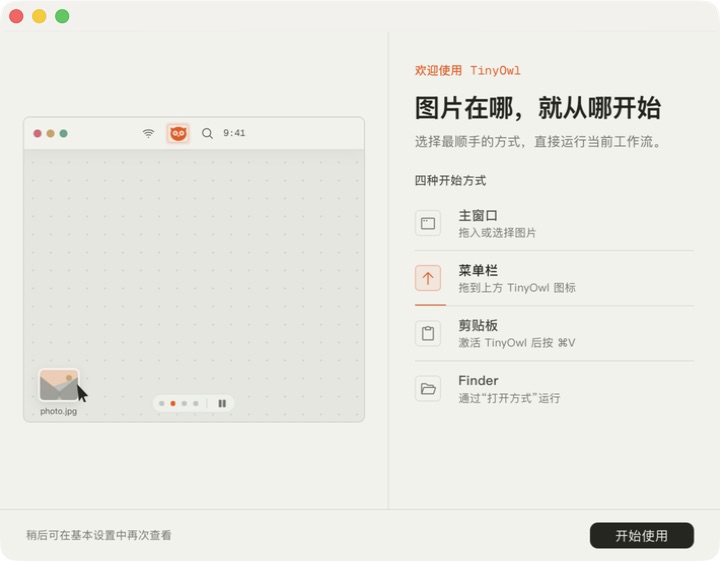Zoom the window with green button
The image size is (720, 561).
62,16
